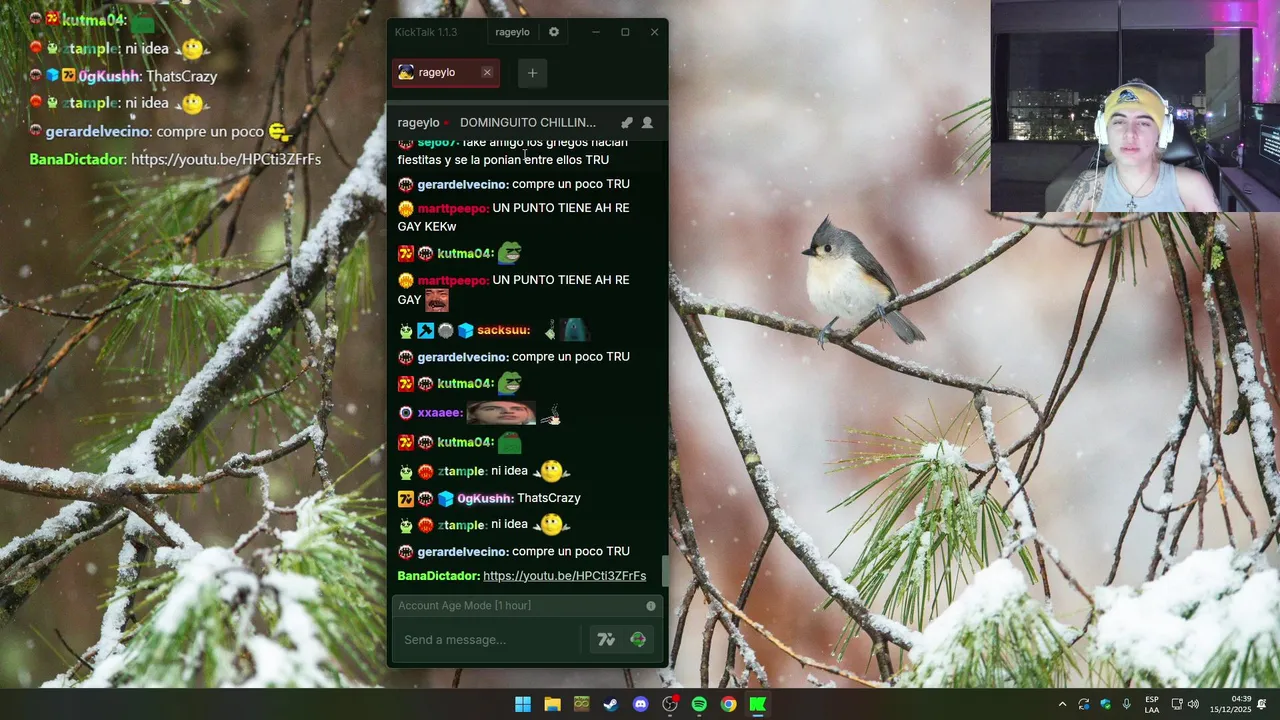Image resolution: width=1280 pixels, height=720 pixels.
Task: Add a new chatroom with the plus button
Action: click(532, 73)
